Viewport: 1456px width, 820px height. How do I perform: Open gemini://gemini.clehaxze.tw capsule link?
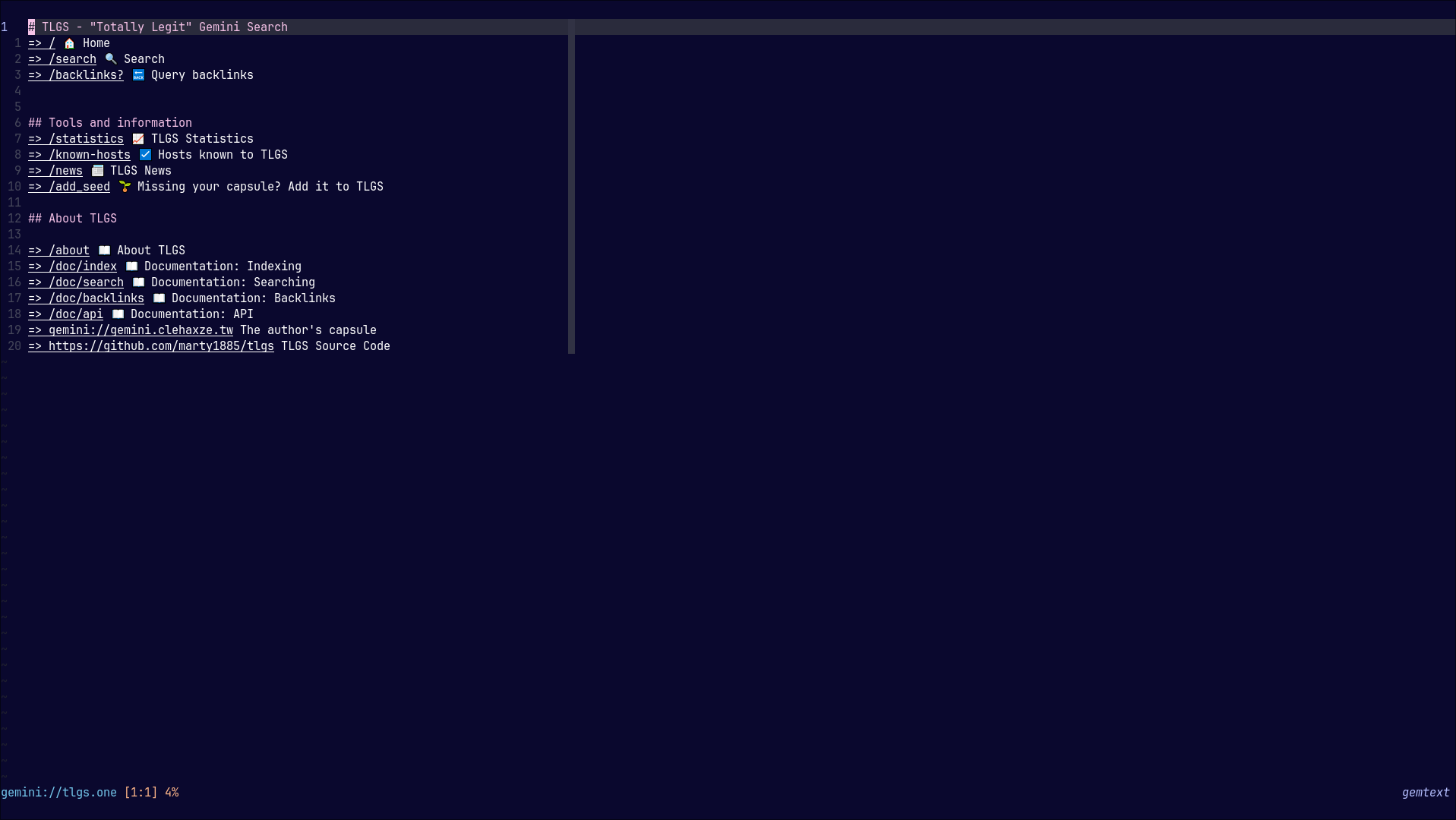[x=131, y=330]
